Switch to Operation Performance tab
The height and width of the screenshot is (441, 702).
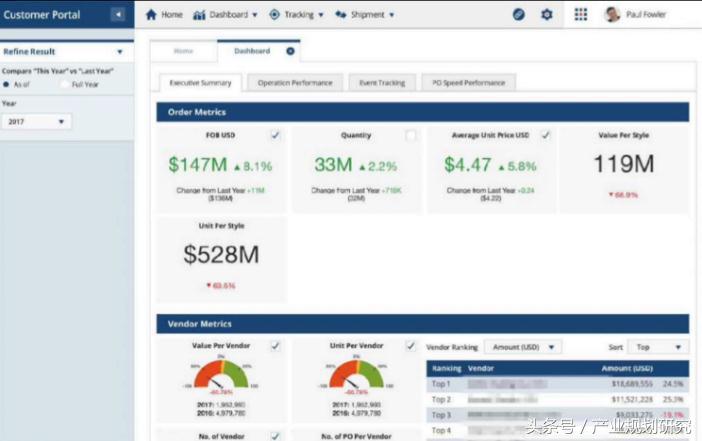[x=294, y=83]
